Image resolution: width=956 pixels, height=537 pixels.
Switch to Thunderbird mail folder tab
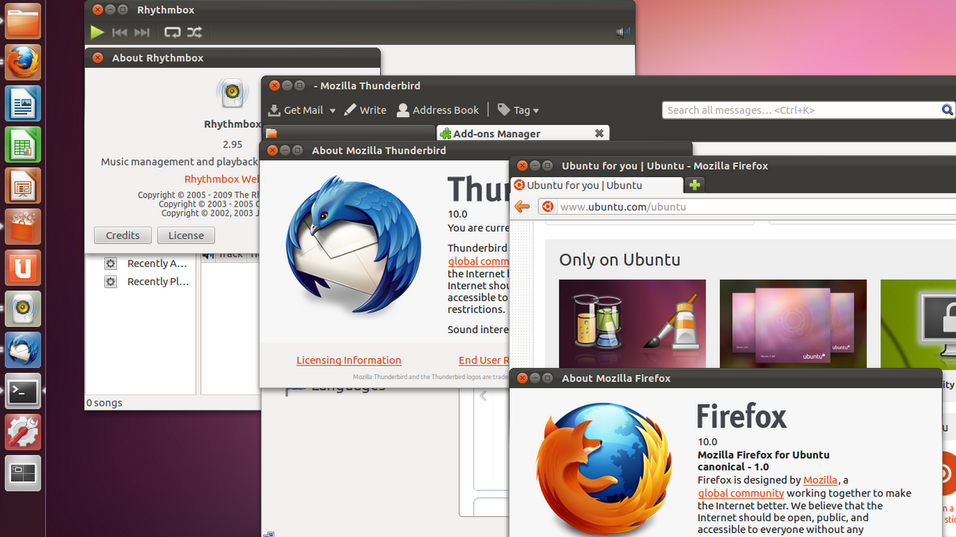[349, 133]
